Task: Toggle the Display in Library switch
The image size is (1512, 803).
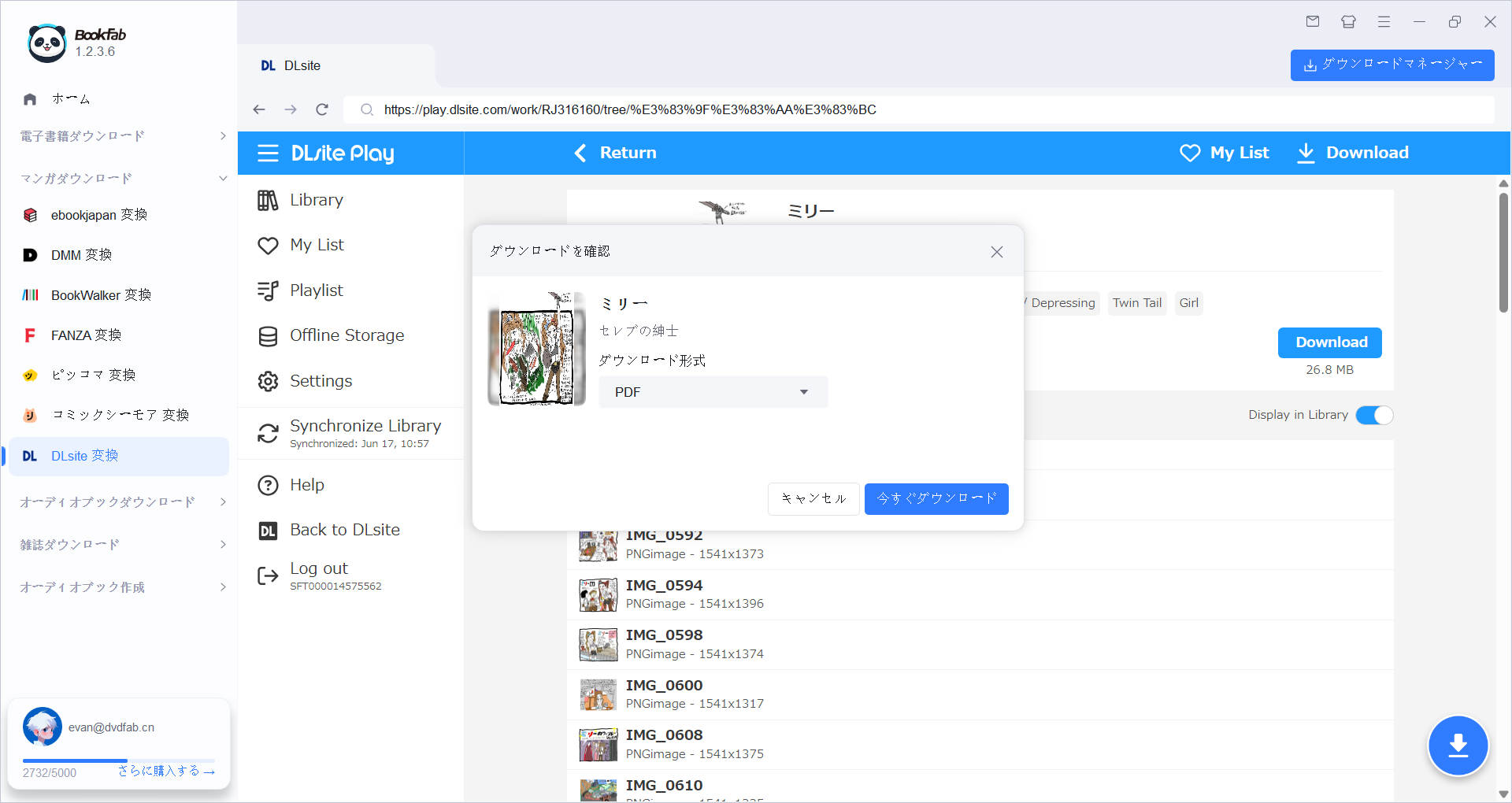Action: click(1374, 415)
